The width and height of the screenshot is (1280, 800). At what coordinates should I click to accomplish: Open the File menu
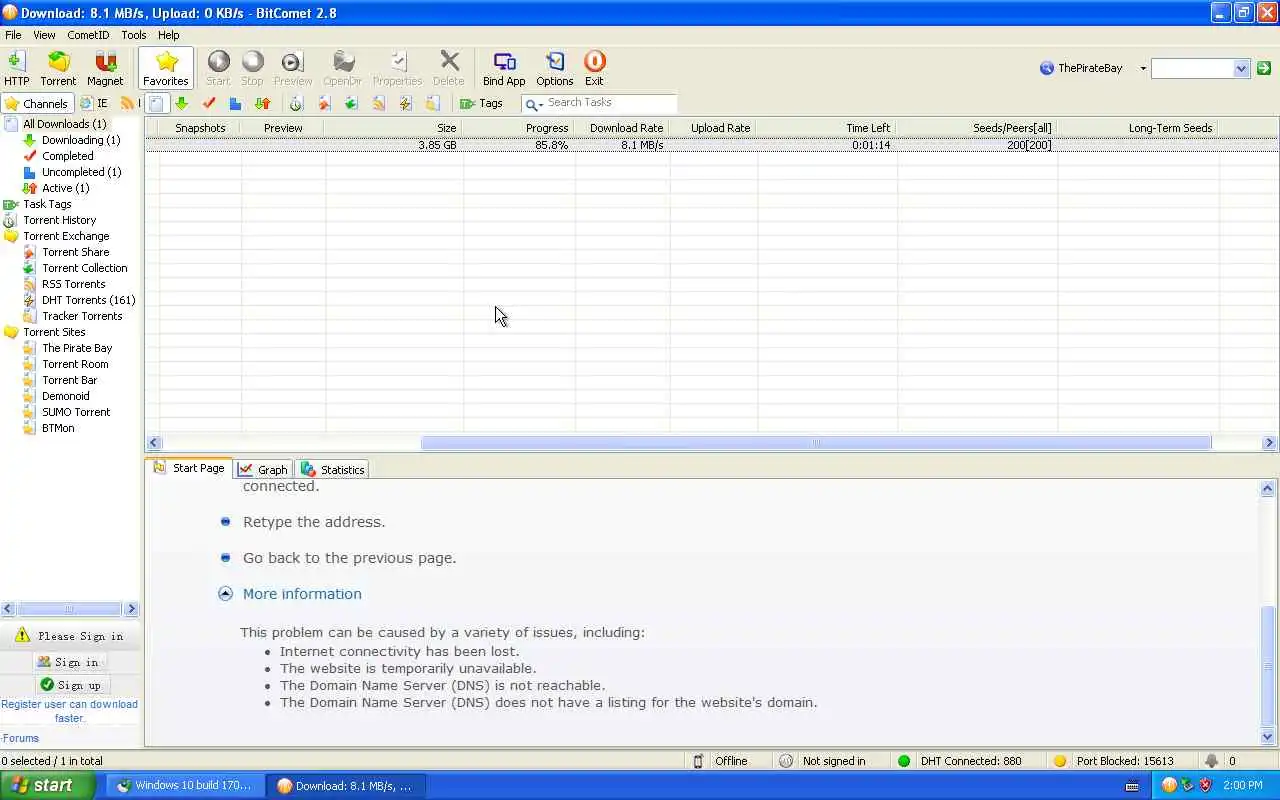[13, 35]
